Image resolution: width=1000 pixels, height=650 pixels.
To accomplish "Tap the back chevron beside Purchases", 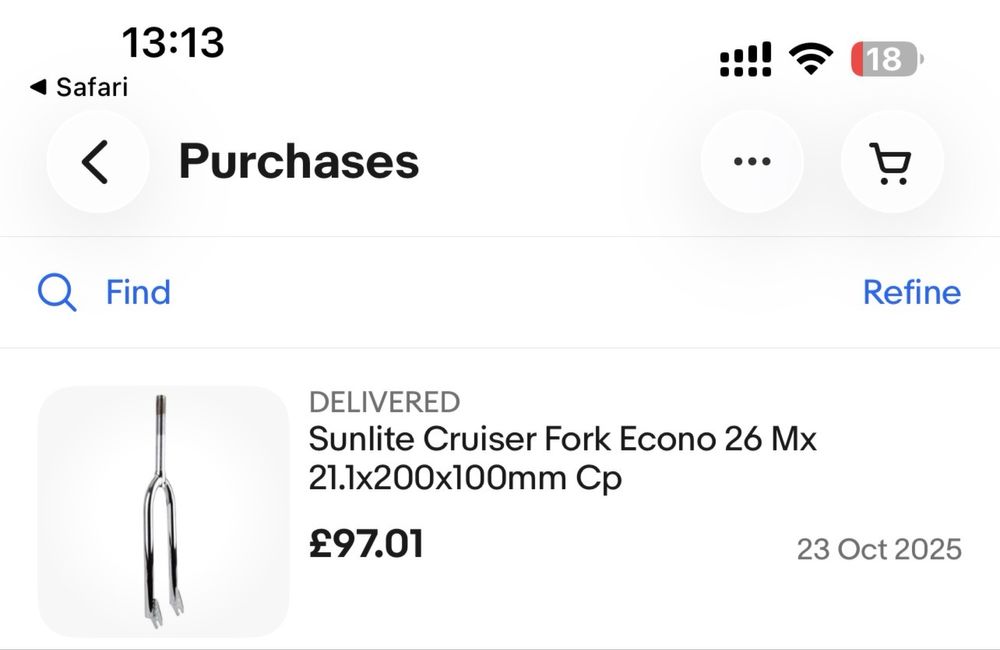I will [x=96, y=162].
